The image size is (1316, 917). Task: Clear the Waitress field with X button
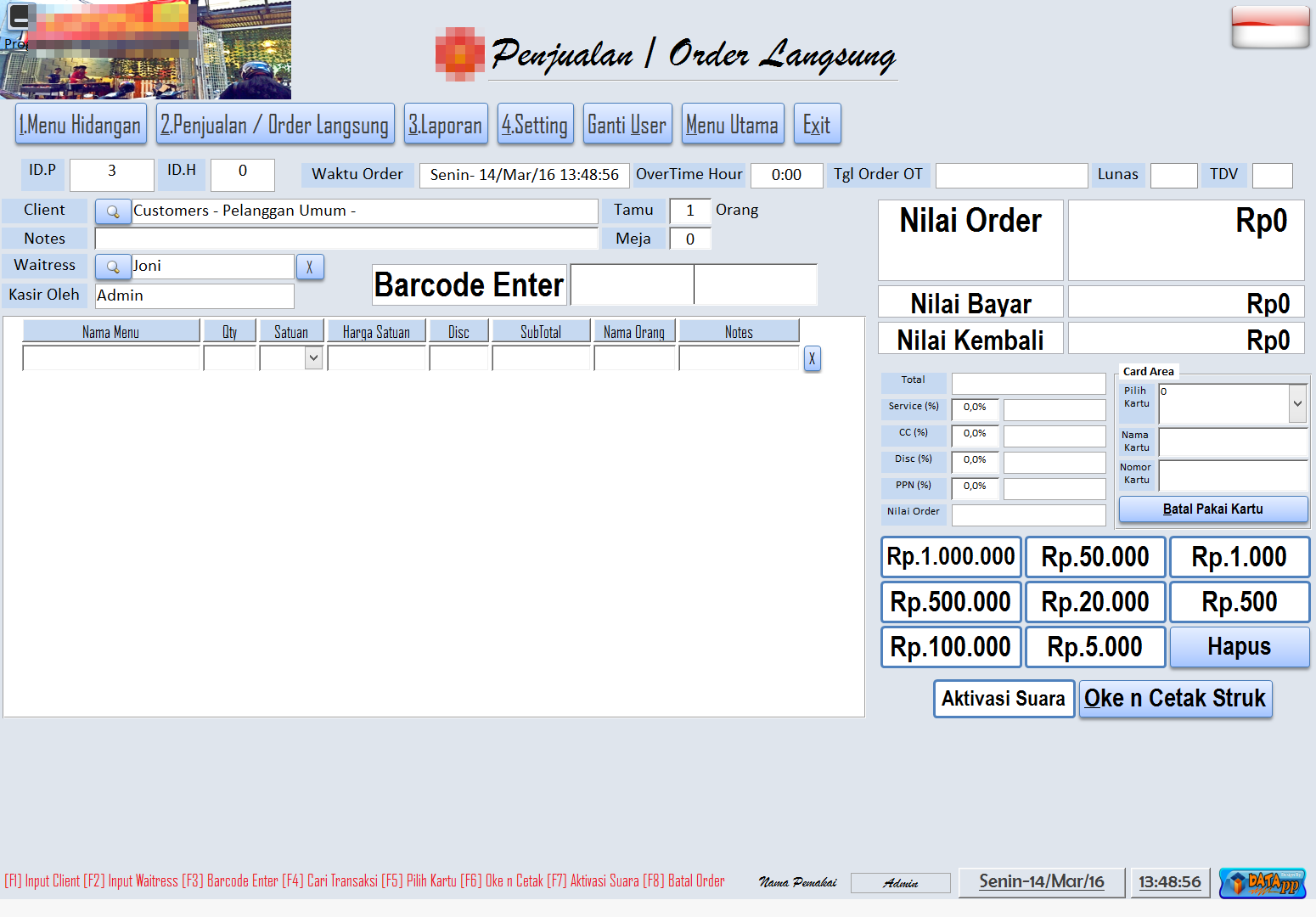coord(310,267)
